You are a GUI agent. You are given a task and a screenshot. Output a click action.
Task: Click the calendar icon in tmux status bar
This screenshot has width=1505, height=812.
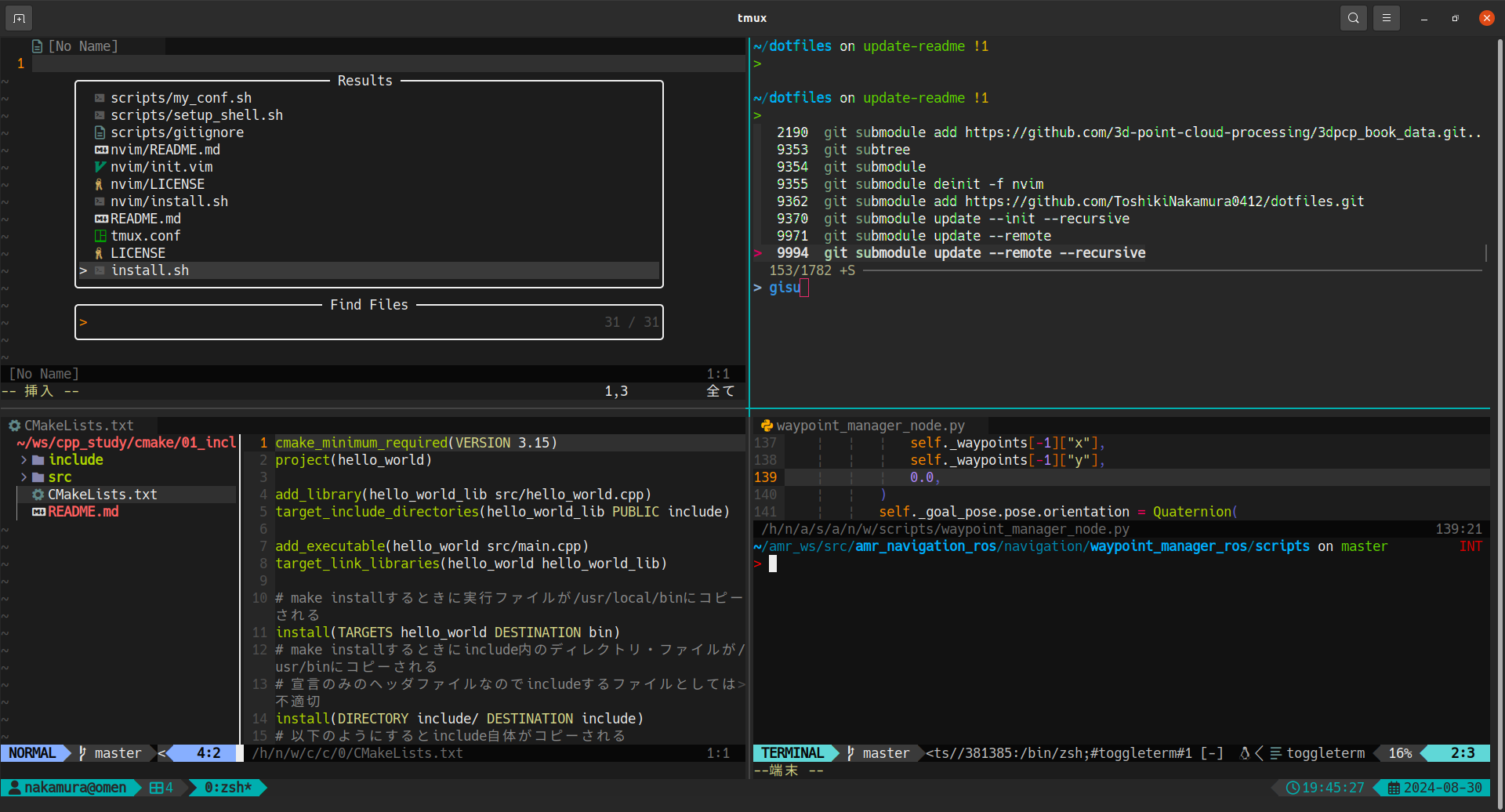pos(1394,788)
